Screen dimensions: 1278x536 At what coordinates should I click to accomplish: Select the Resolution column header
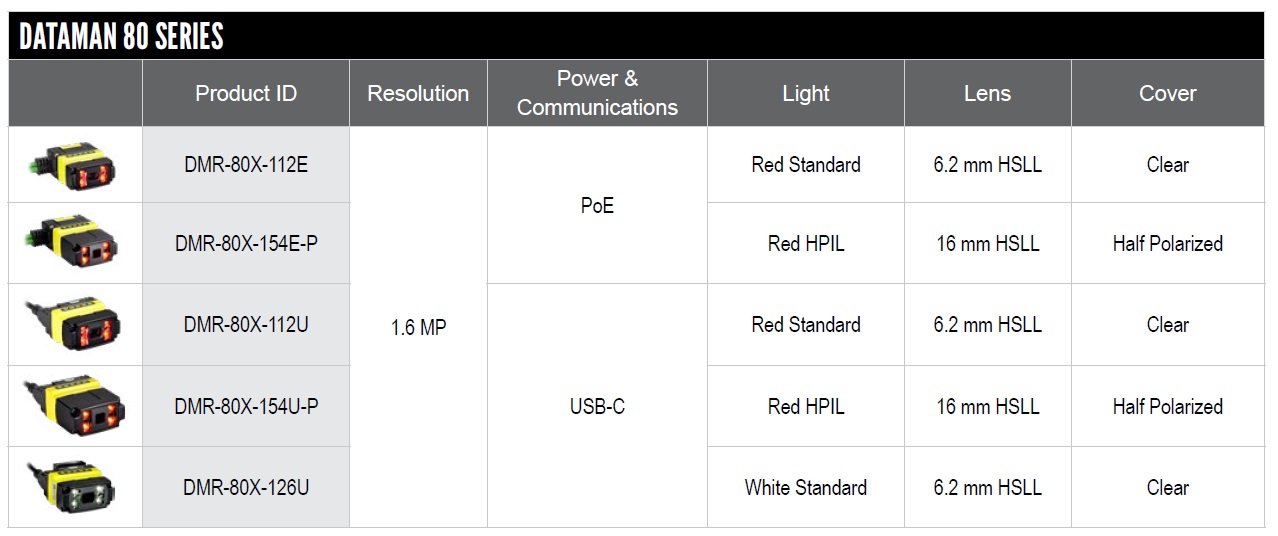(418, 93)
